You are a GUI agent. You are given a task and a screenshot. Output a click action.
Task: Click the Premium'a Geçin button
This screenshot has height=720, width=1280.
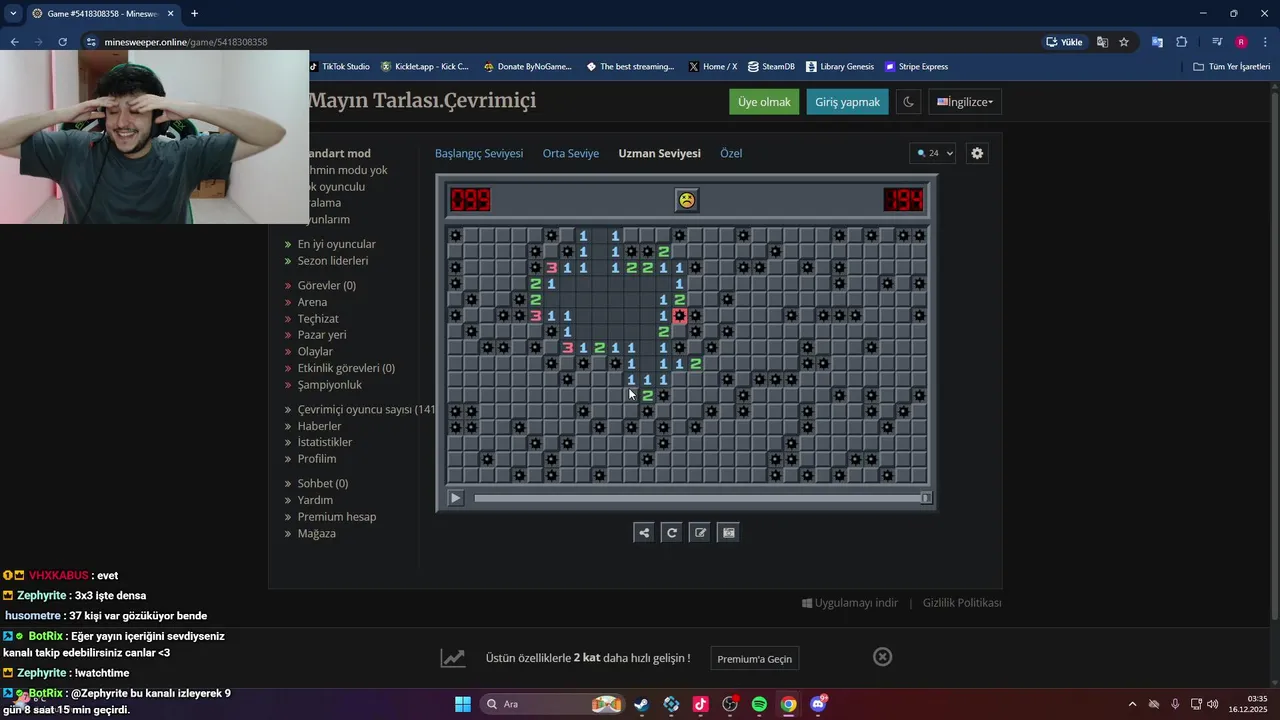pyautogui.click(x=754, y=659)
